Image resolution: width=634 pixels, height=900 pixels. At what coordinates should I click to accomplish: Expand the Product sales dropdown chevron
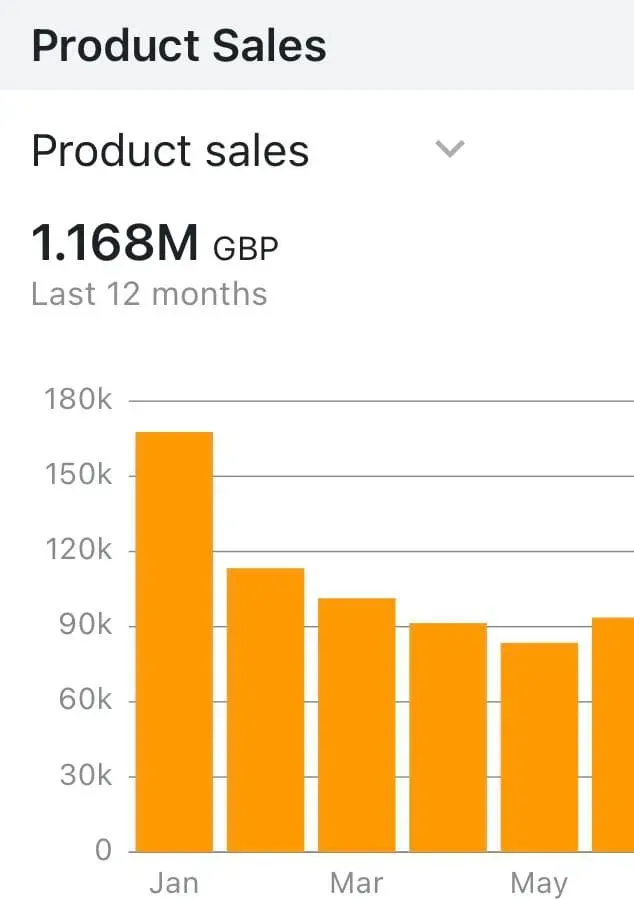450,149
